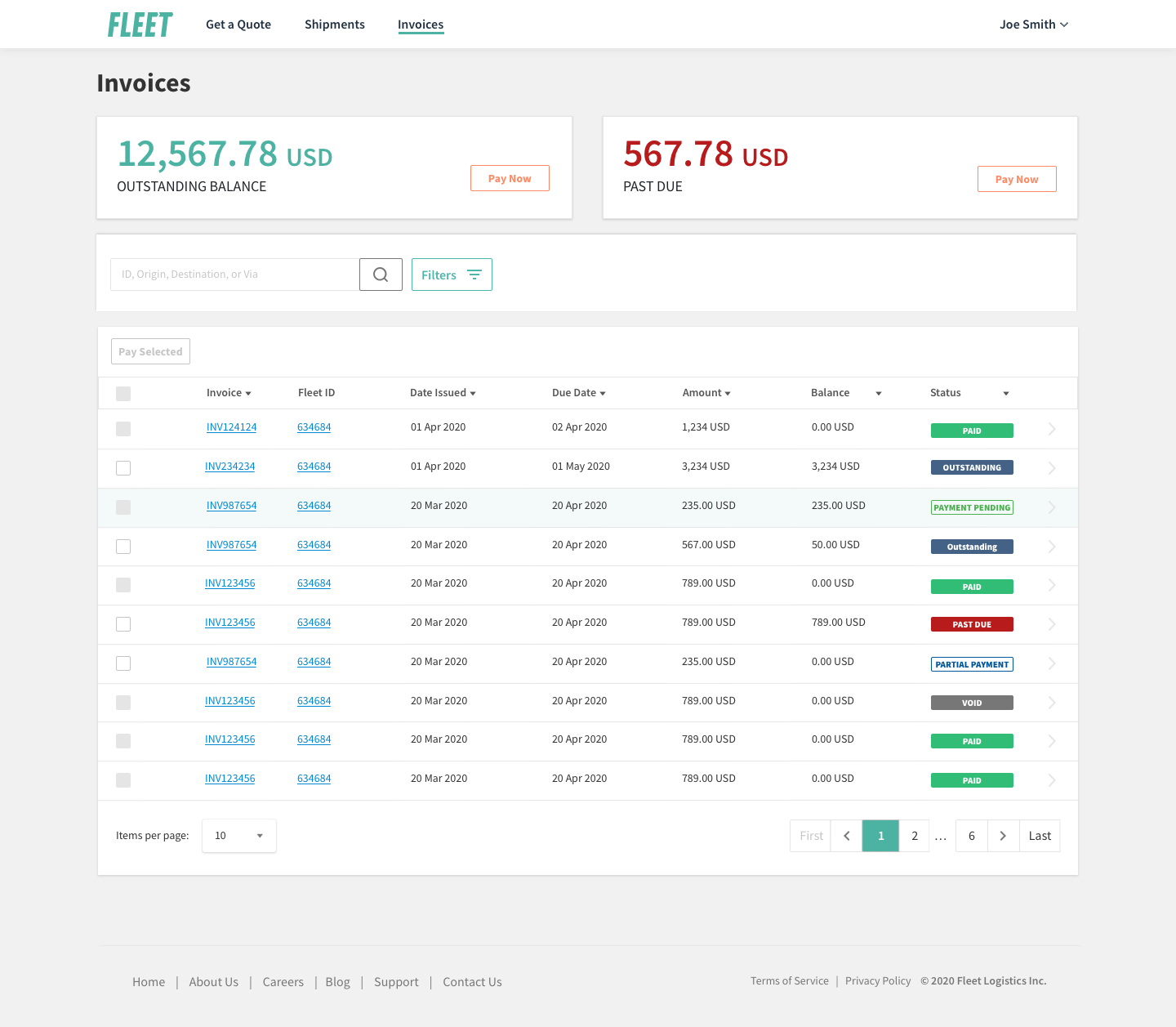
Task: Open invoice link INV124124
Action: click(231, 427)
